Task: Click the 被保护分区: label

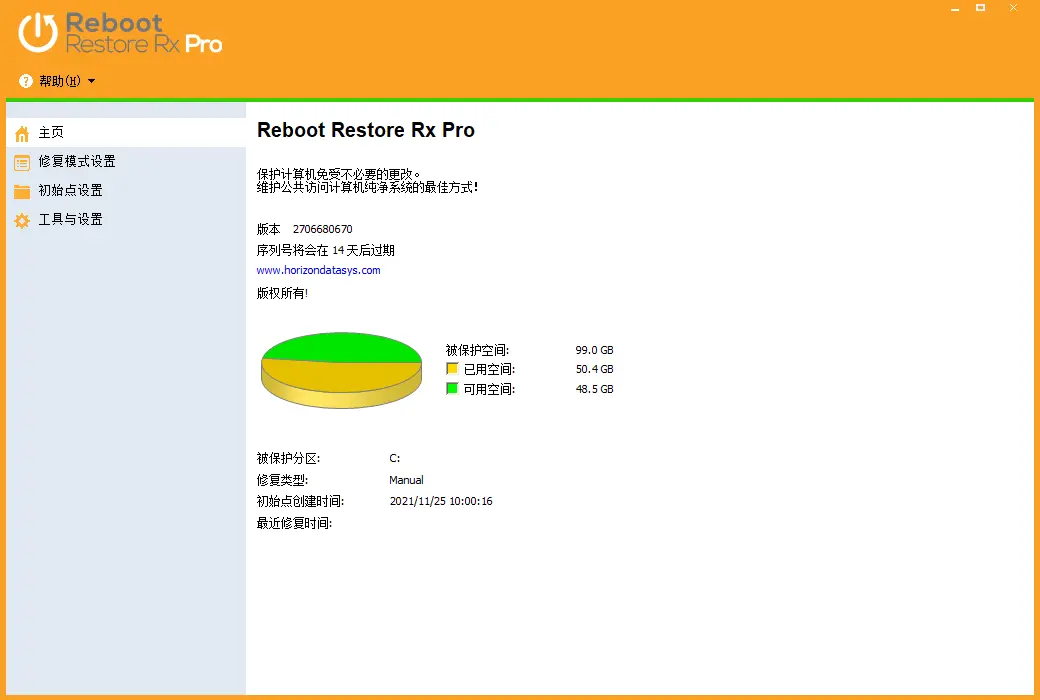Action: click(289, 458)
